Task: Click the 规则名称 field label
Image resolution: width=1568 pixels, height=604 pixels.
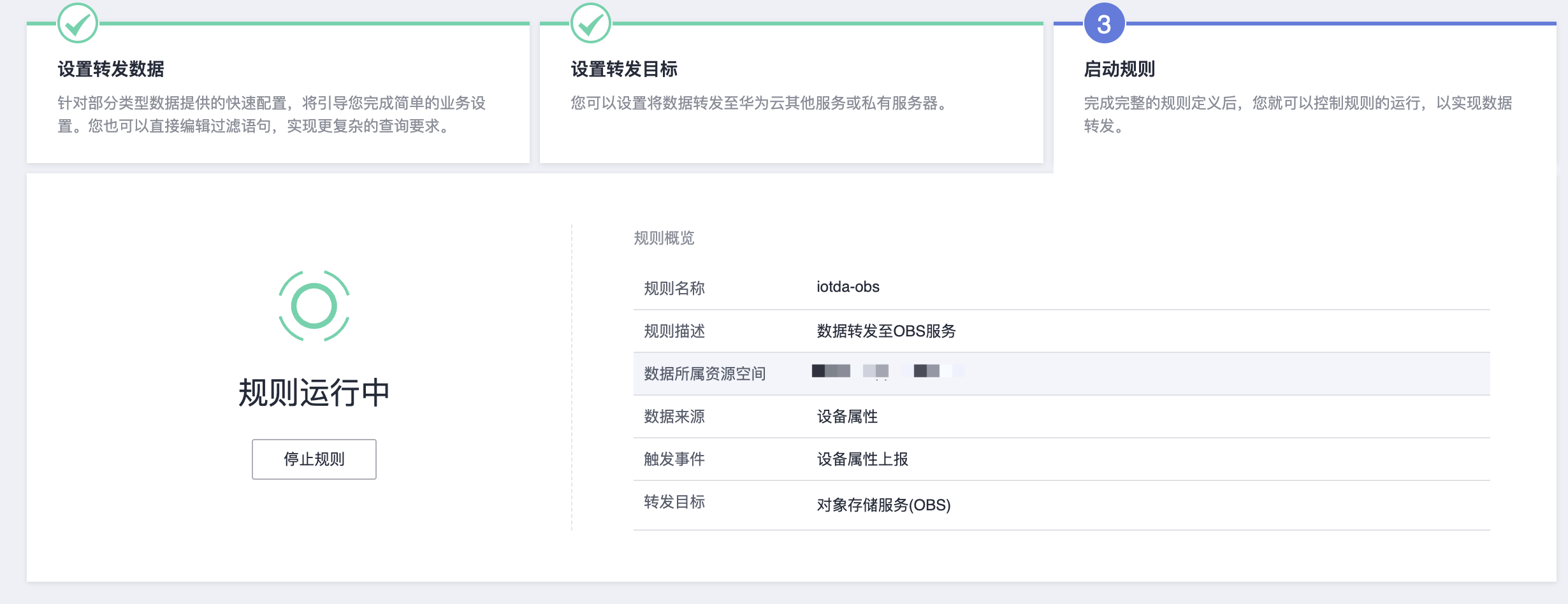Action: point(674,289)
